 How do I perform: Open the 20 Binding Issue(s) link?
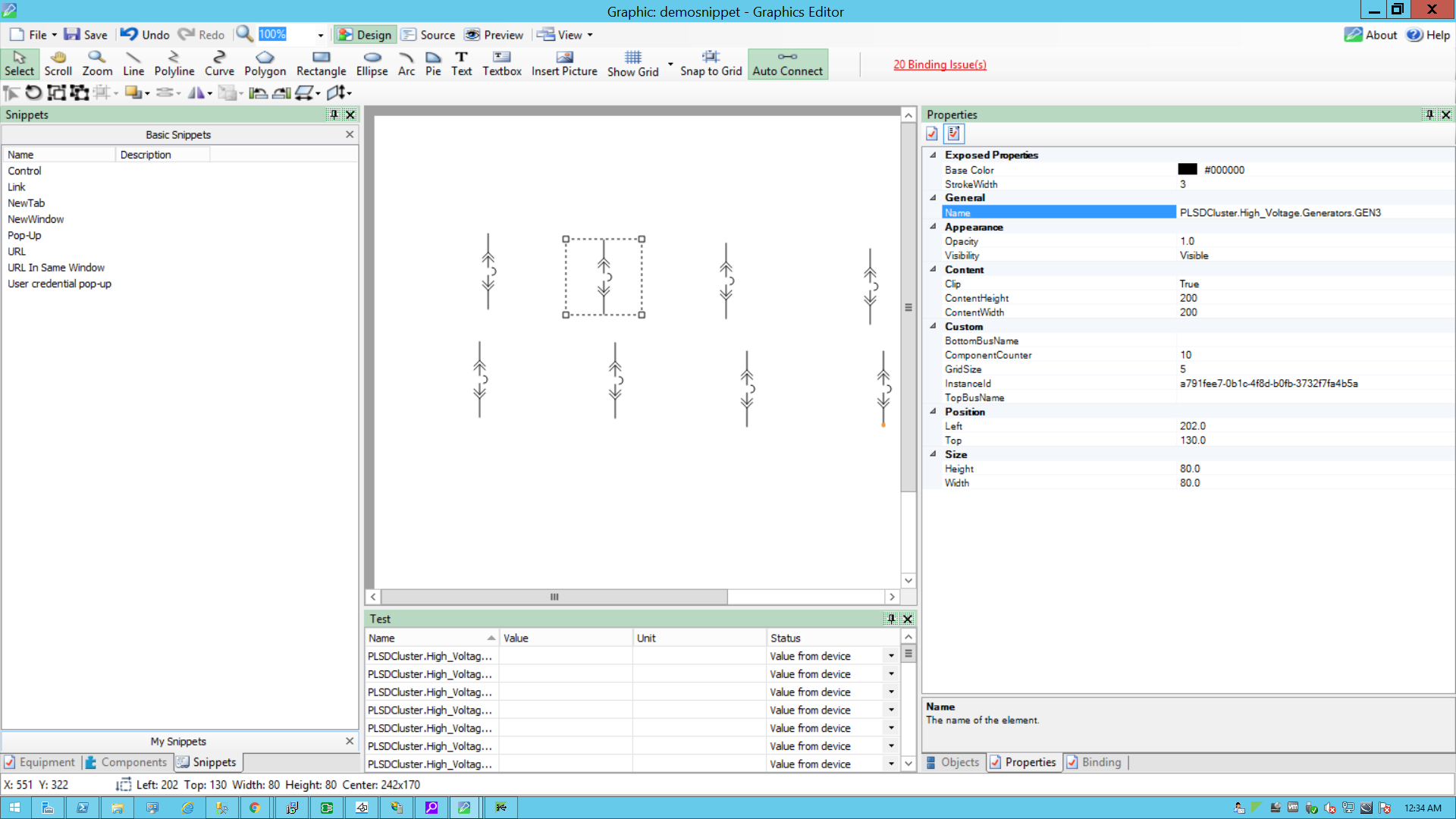pos(940,64)
